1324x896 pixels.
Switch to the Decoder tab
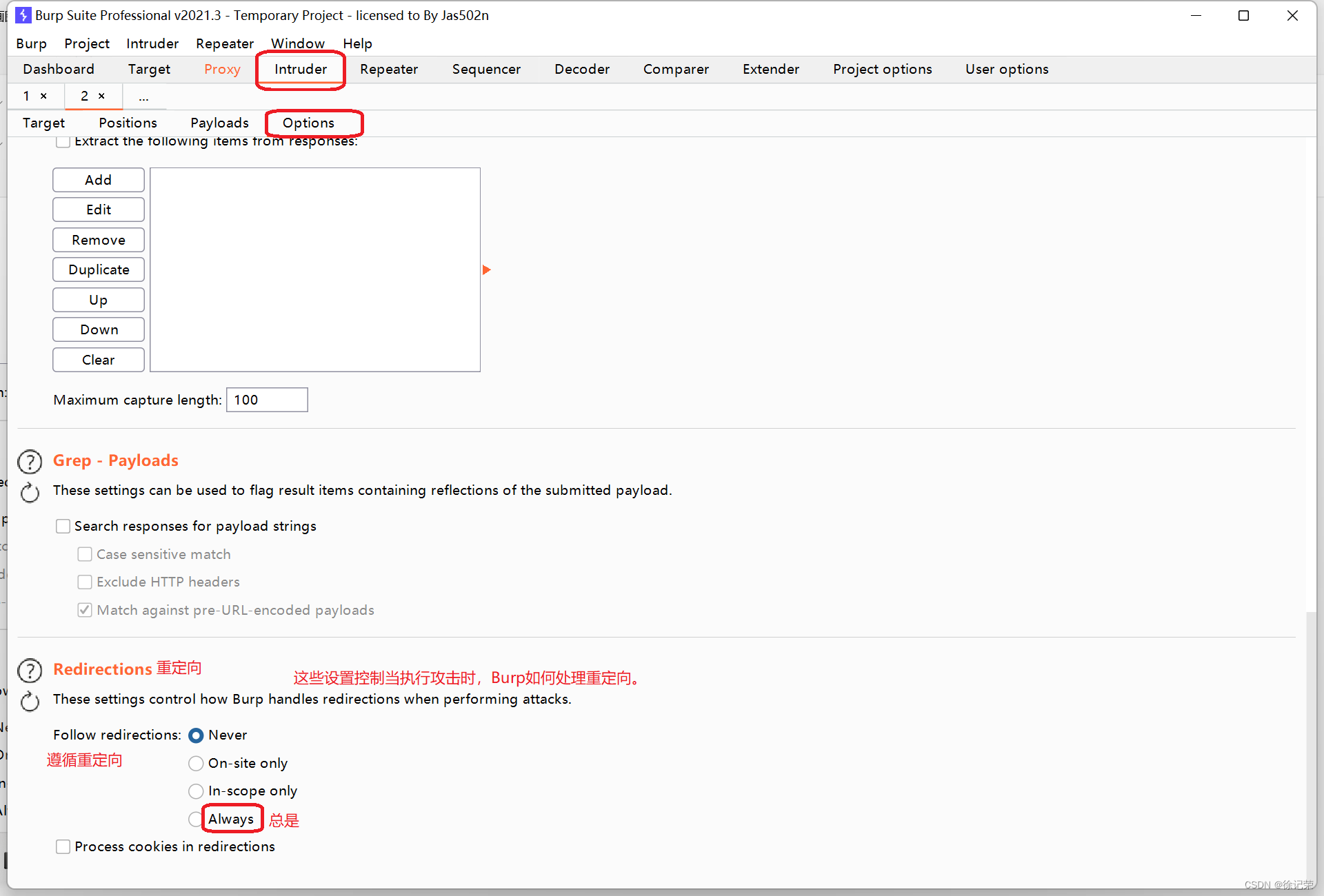[582, 69]
